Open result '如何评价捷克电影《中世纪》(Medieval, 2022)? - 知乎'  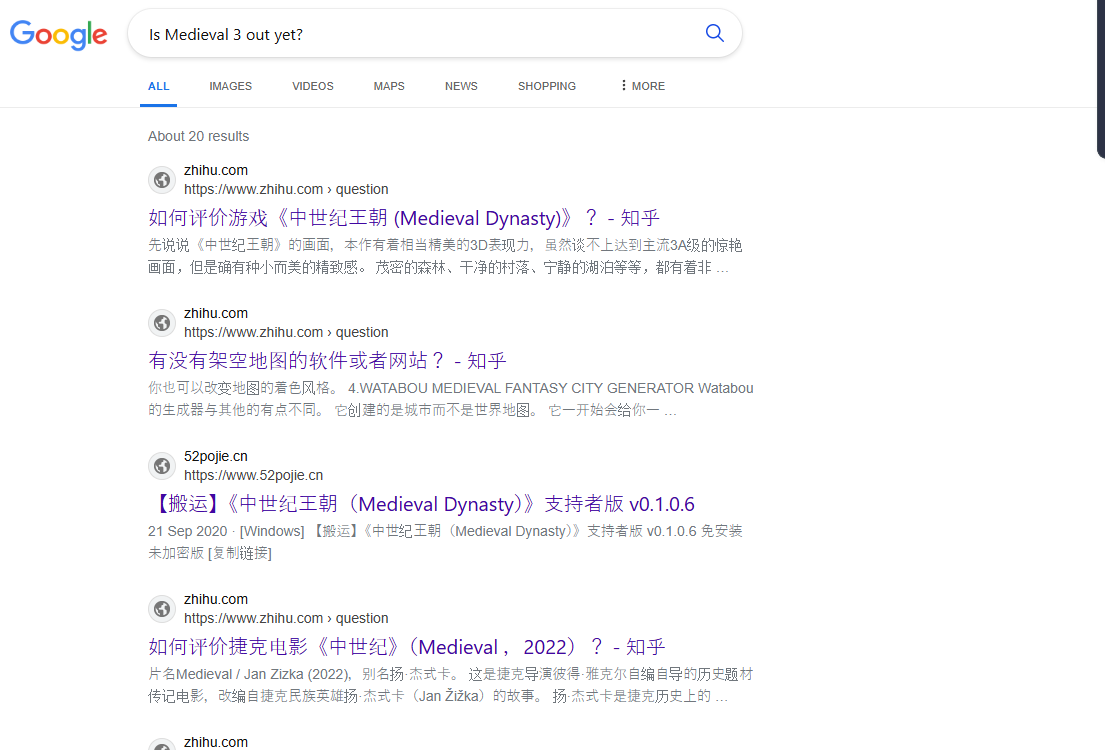point(407,647)
